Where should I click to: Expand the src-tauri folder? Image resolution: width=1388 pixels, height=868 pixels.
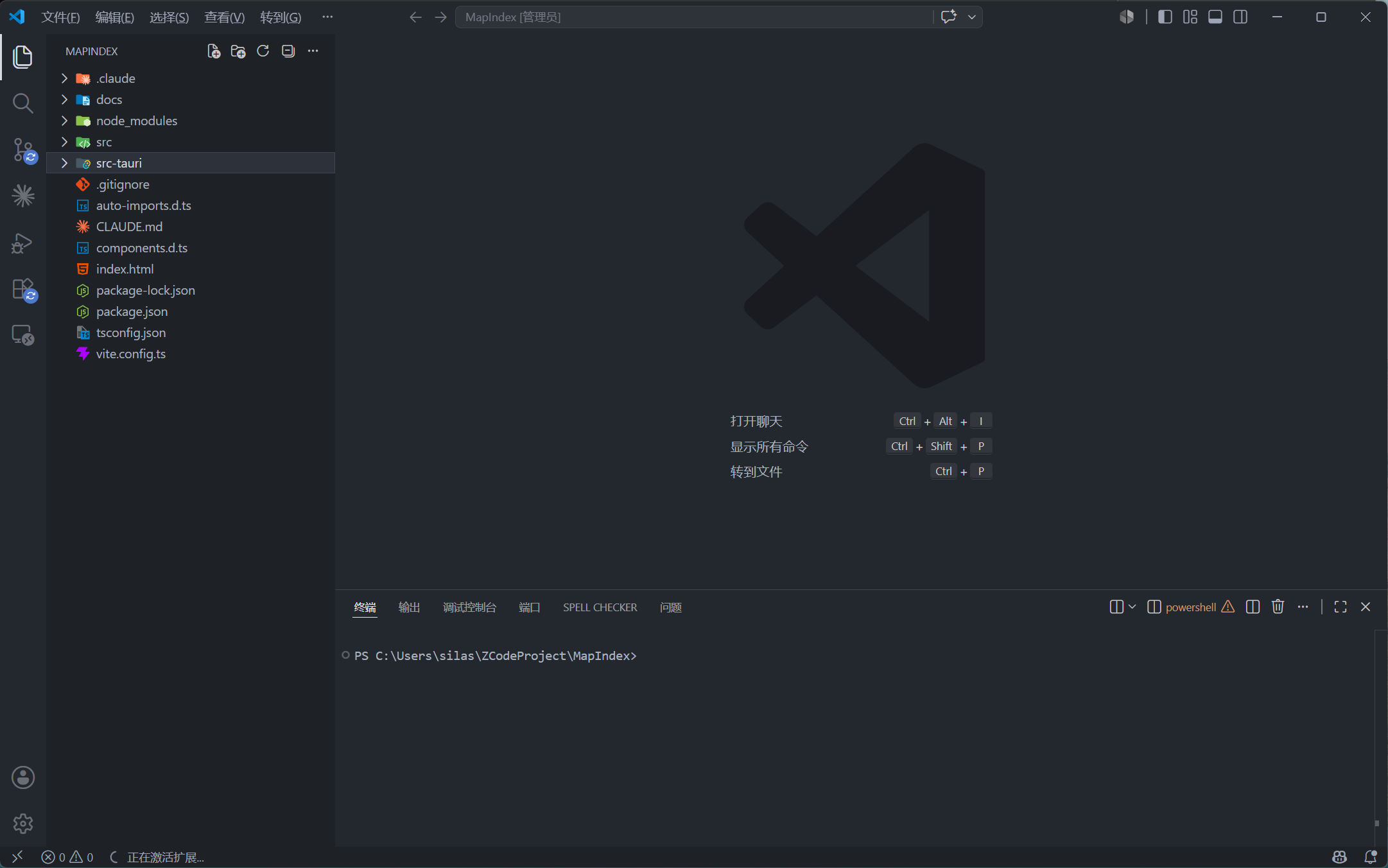coord(191,163)
